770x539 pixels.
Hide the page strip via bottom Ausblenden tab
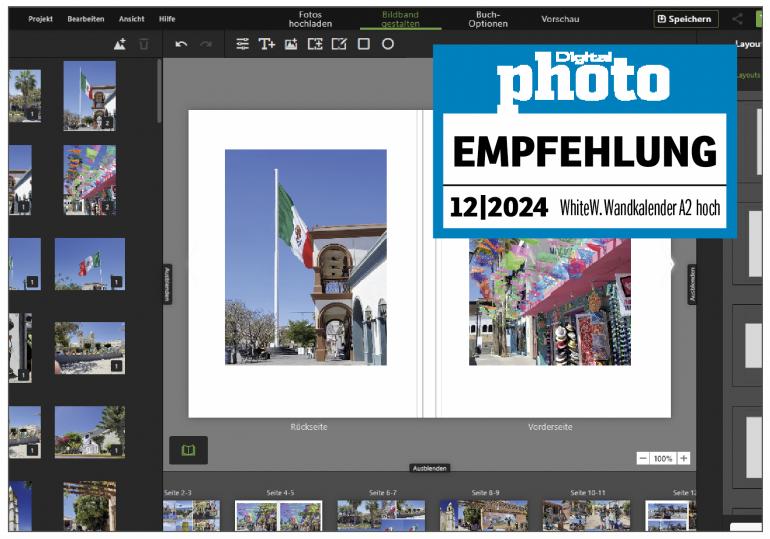point(430,468)
